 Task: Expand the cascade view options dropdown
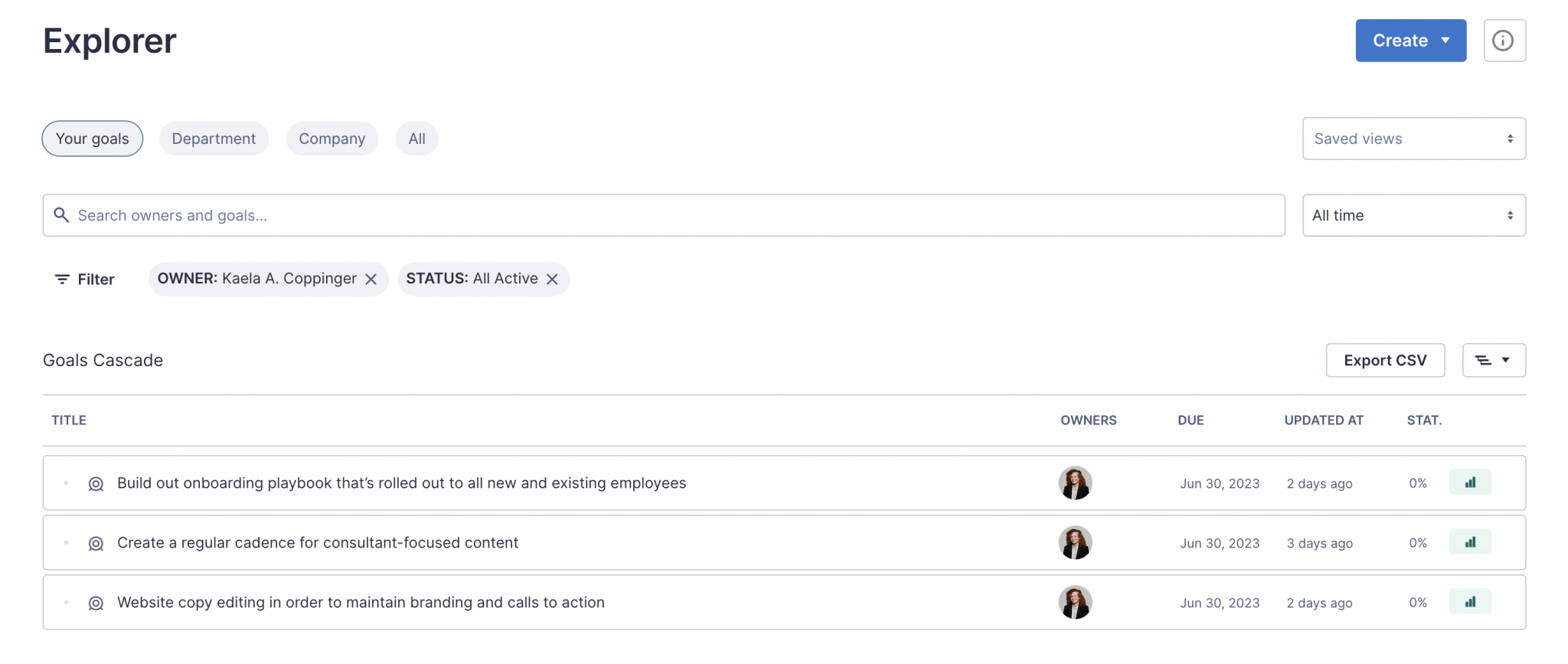[1493, 360]
